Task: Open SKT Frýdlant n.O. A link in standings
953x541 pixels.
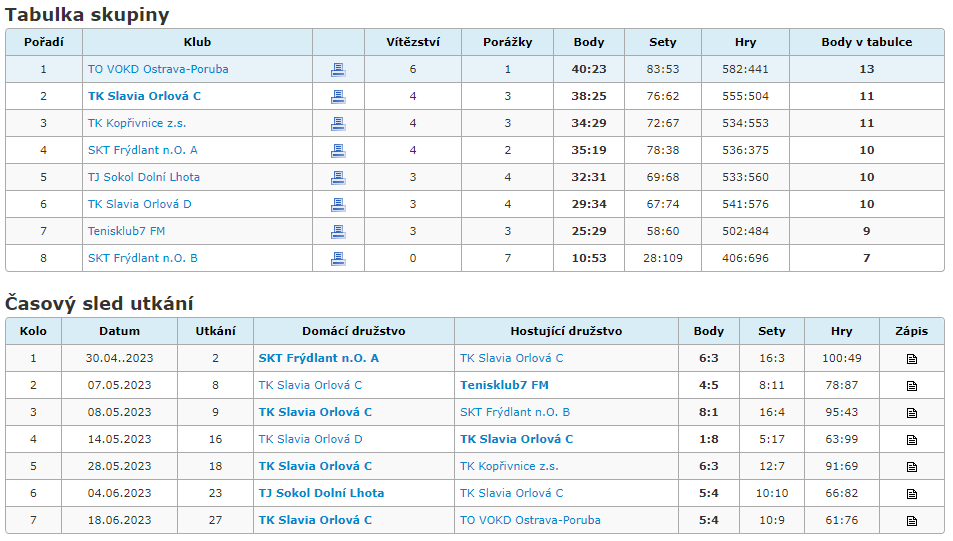Action: click(x=142, y=150)
